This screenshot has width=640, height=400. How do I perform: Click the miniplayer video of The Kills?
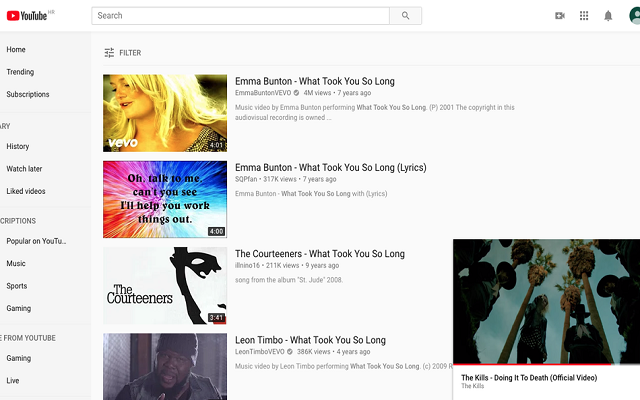pos(547,301)
